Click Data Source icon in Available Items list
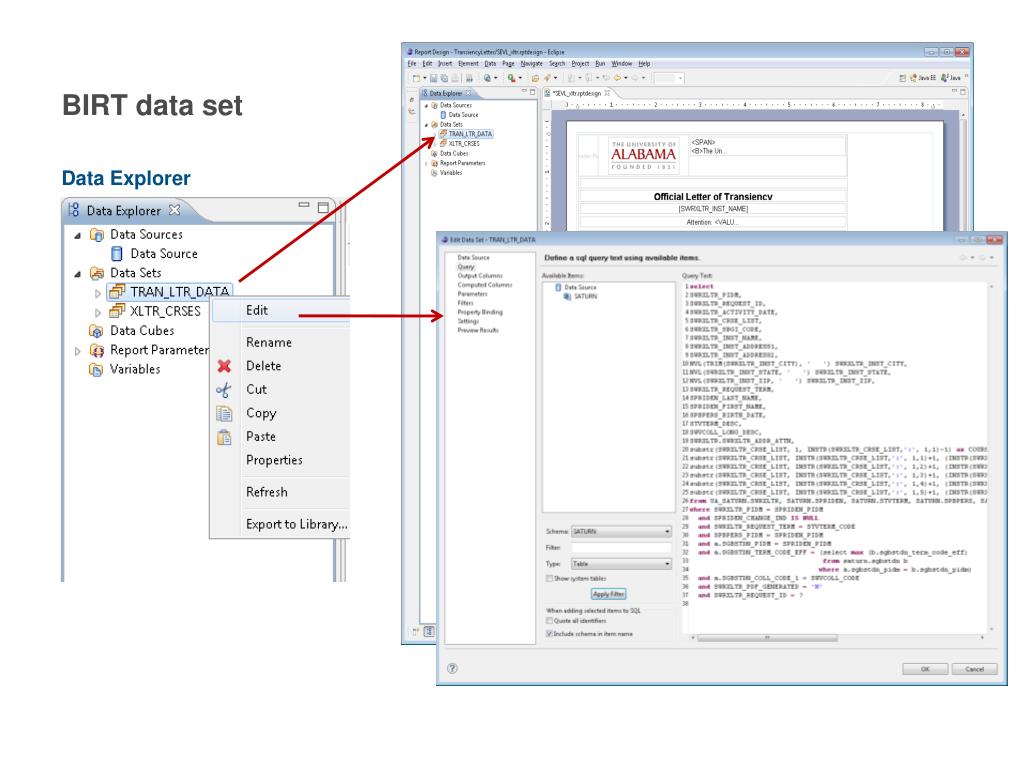1024x768 pixels. click(558, 287)
